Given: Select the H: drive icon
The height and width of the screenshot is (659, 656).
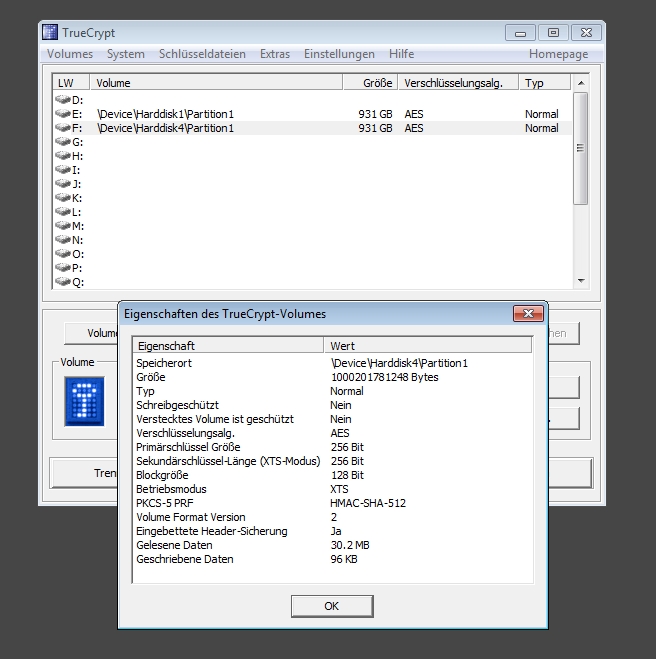Looking at the screenshot, I should 63,156.
